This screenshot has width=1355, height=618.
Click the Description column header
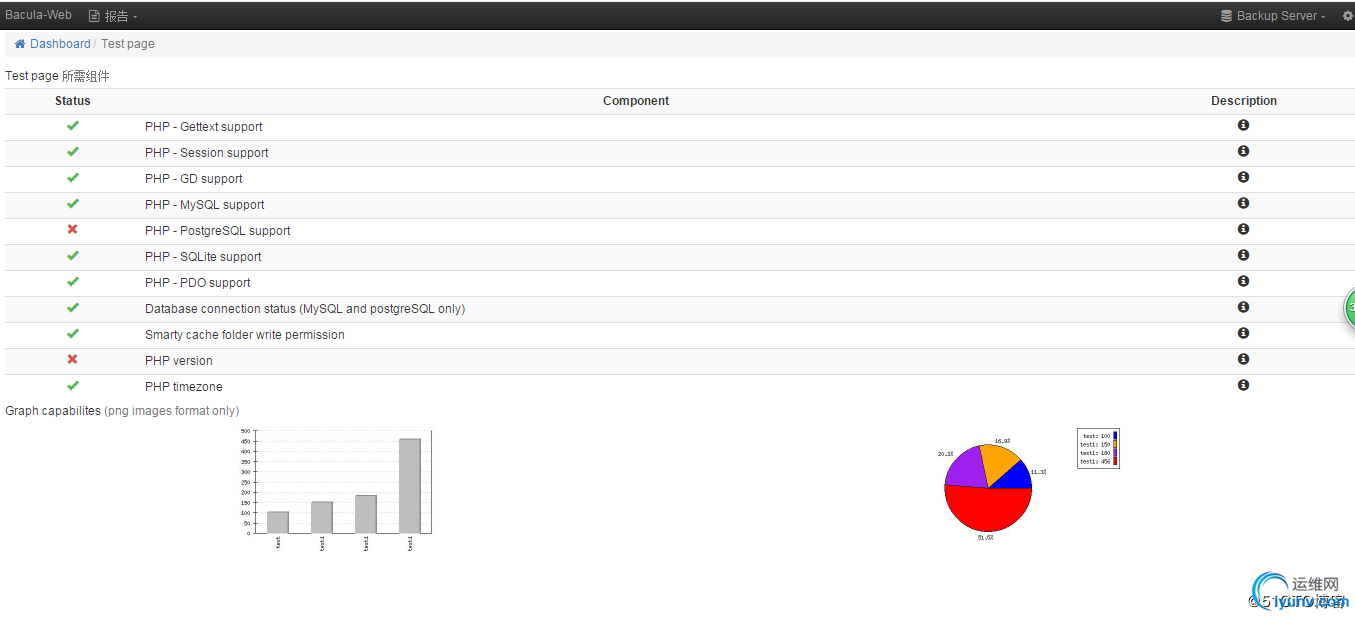1244,101
